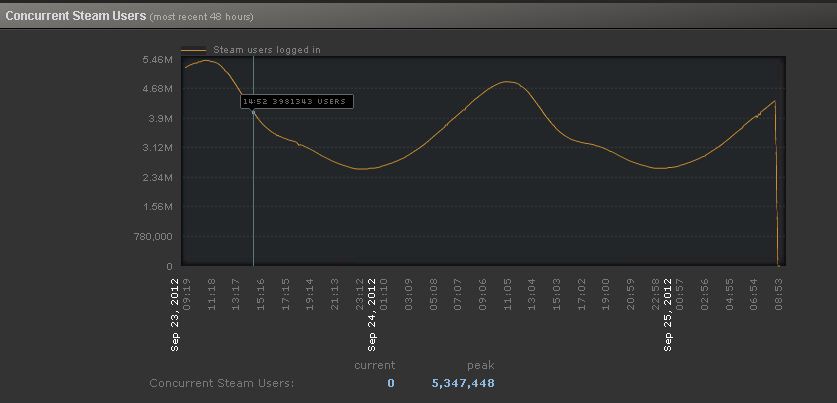Screen dimensions: 837x403
Task: Click the 02:56 time axis label
Action: [705, 294]
